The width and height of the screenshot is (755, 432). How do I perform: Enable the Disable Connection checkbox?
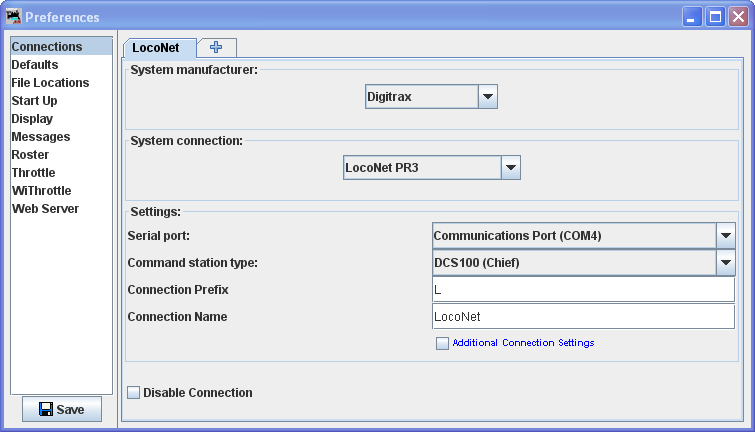pyautogui.click(x=134, y=393)
